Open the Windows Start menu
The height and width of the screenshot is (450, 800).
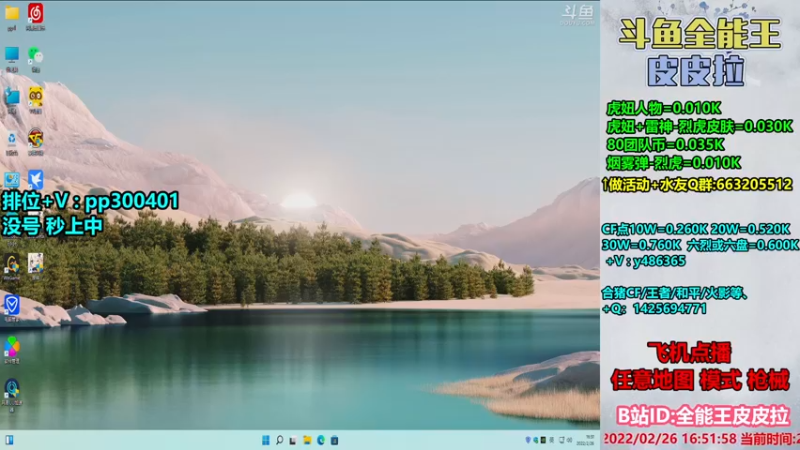[266, 440]
